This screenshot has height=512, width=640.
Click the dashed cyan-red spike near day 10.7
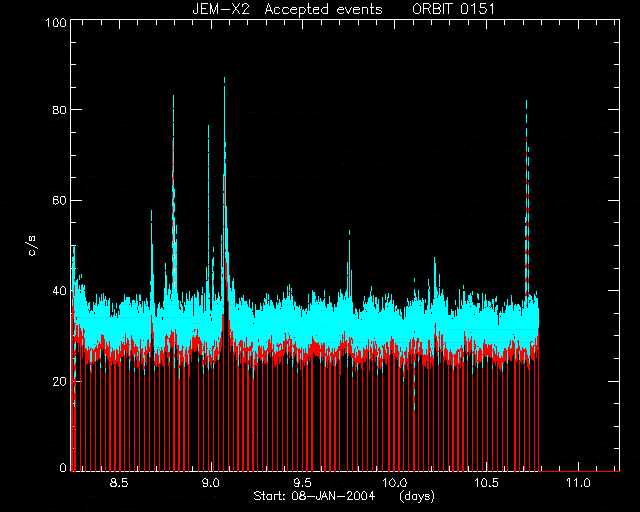tap(527, 196)
